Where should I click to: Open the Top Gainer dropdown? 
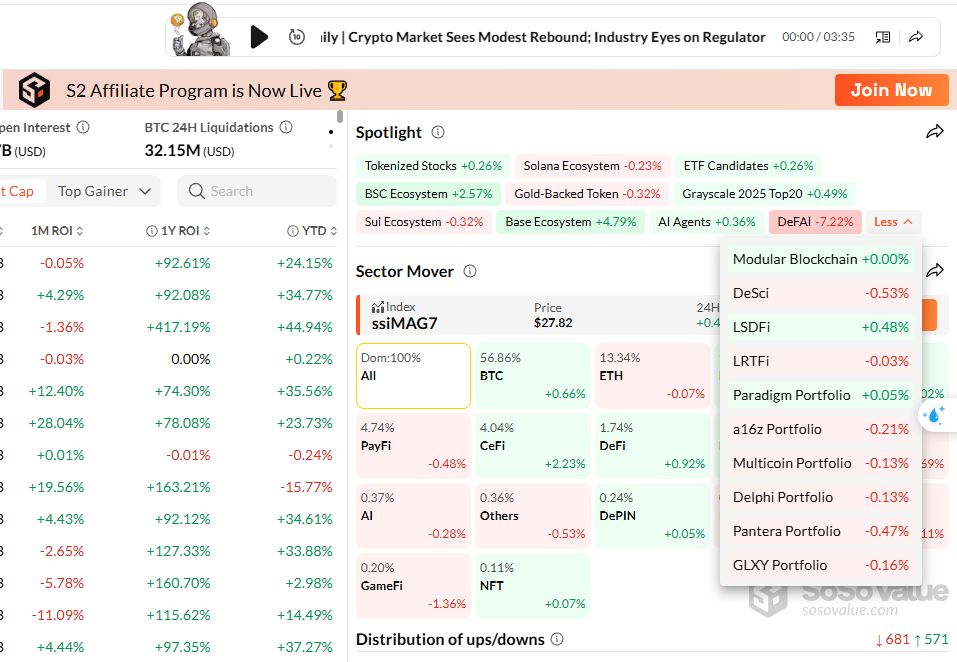pyautogui.click(x=105, y=191)
